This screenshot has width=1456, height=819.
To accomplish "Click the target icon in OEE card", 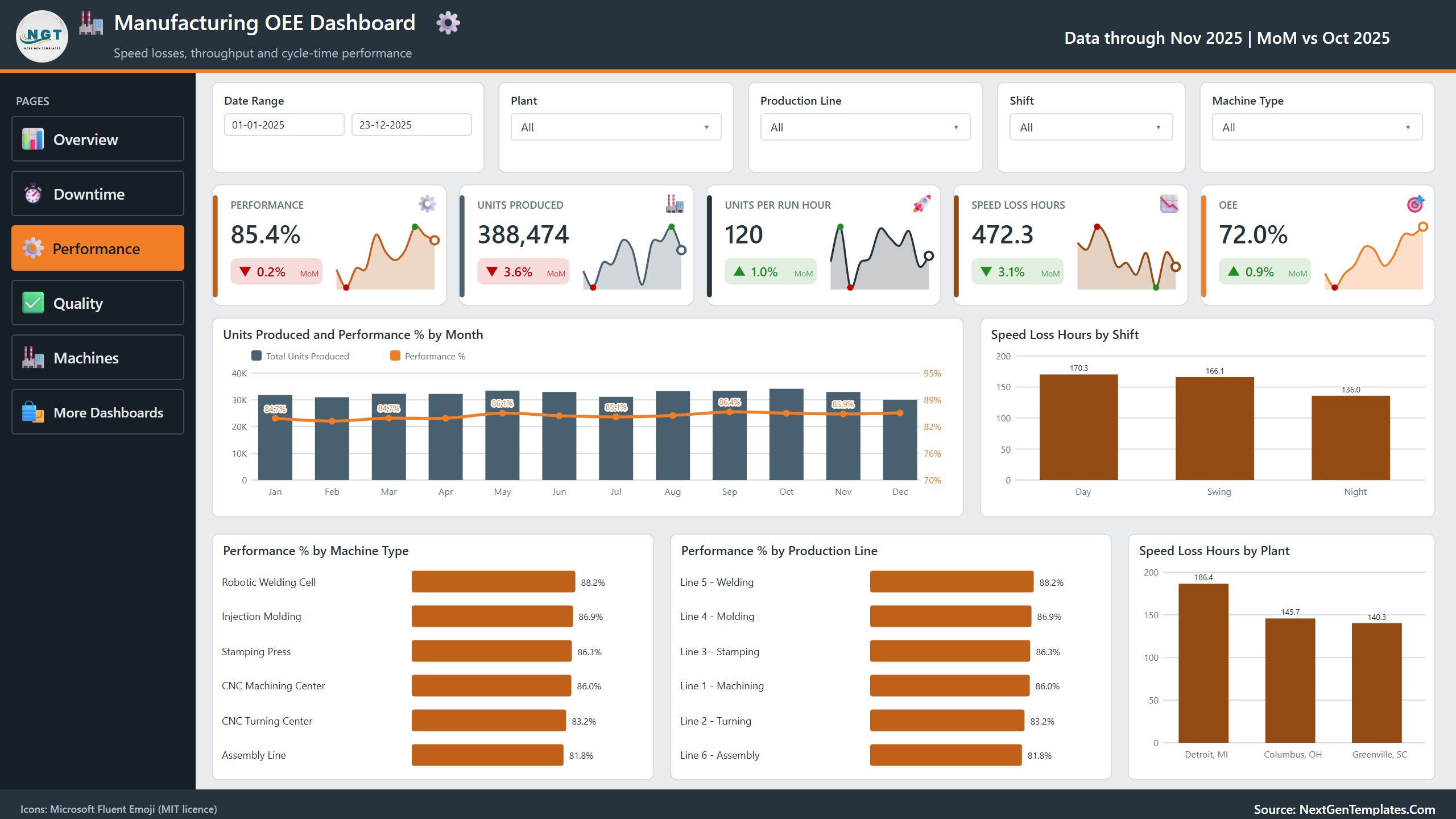I will click(1416, 204).
